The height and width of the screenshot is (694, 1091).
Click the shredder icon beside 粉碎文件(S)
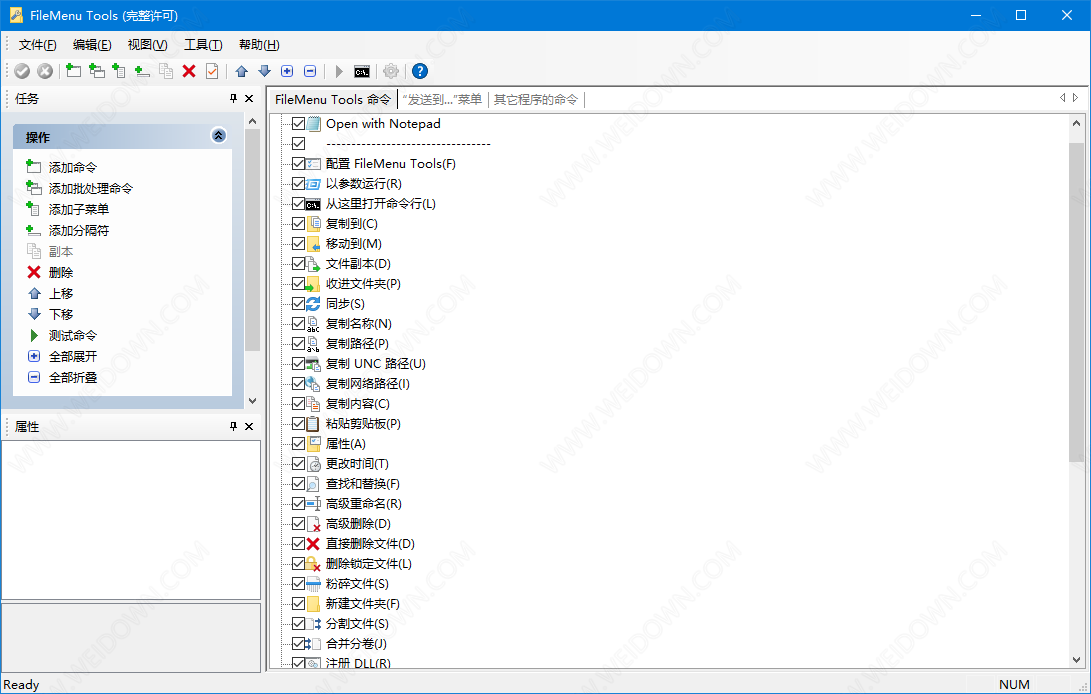tap(314, 584)
